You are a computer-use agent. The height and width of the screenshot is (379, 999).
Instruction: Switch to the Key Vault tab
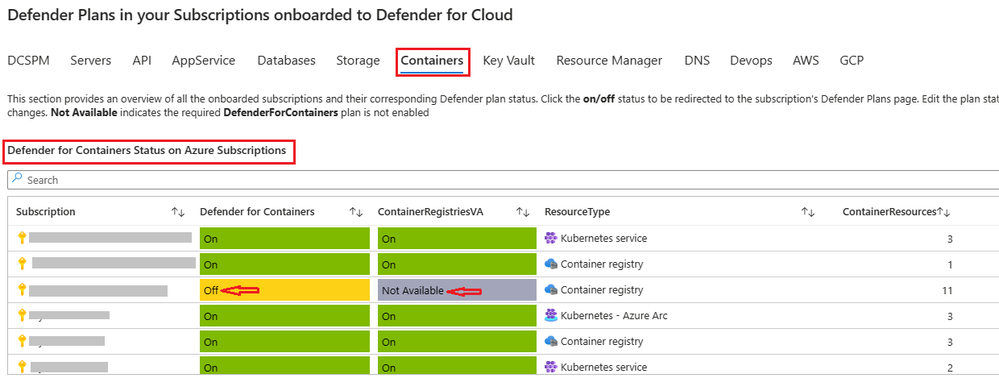click(x=508, y=61)
